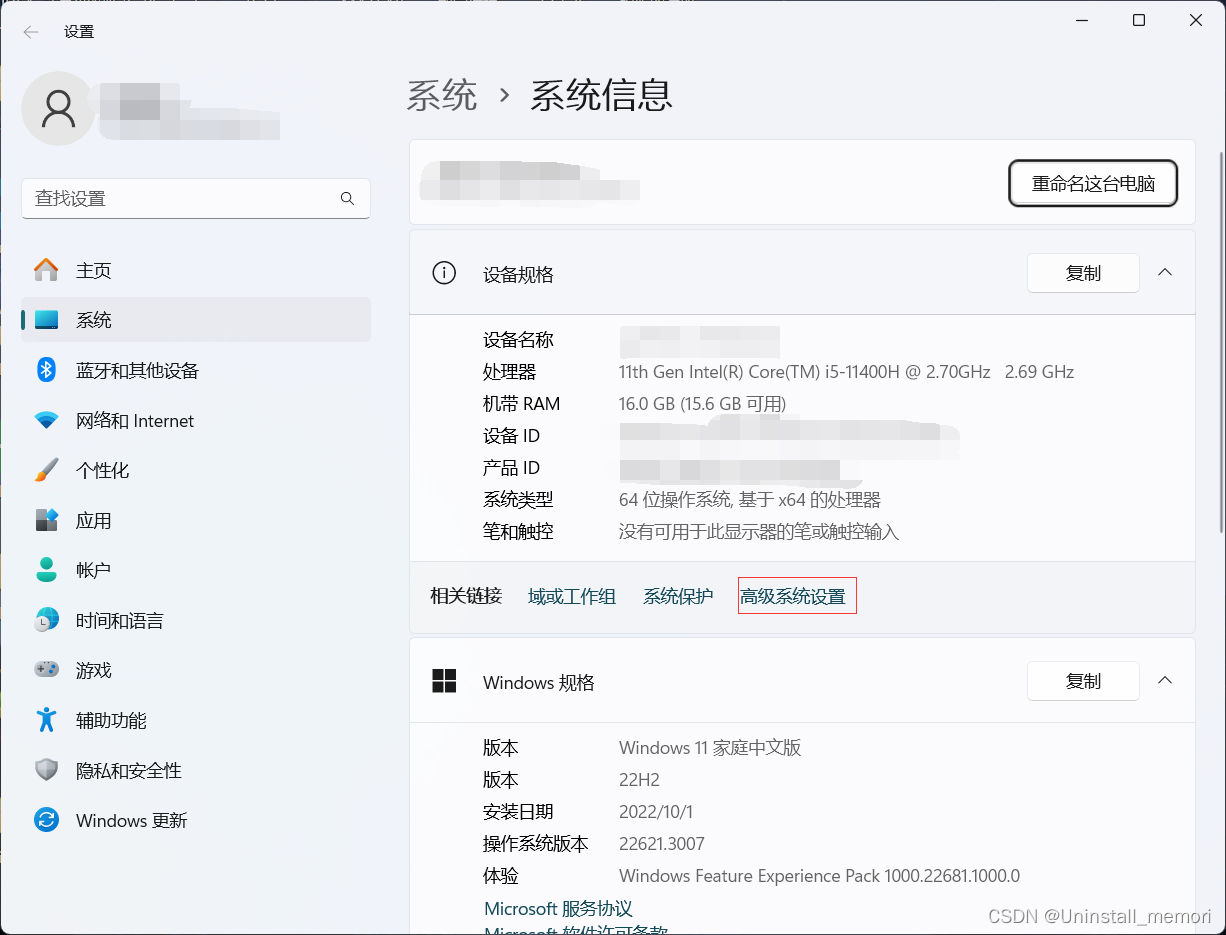Copy the 设备规格 details
Image resolution: width=1226 pixels, height=935 pixels.
1083,272
